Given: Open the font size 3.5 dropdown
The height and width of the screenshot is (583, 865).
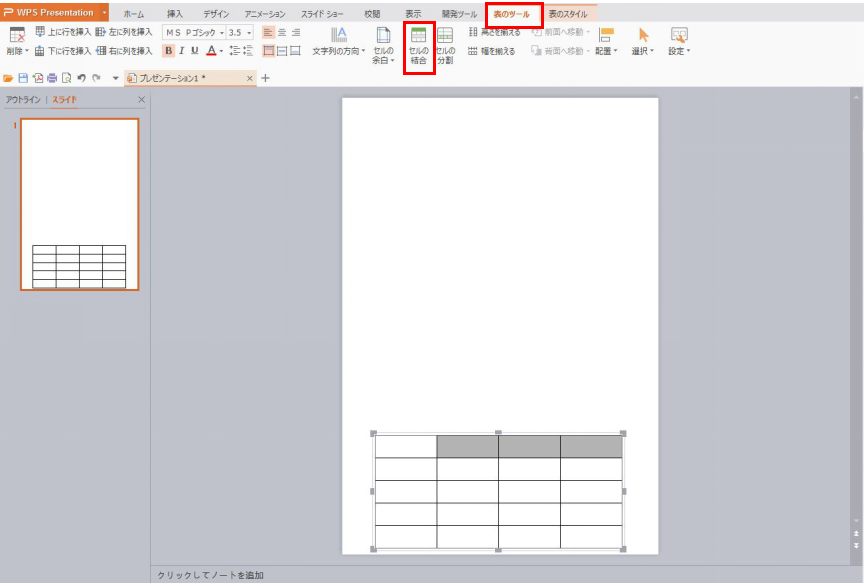Looking at the screenshot, I should pyautogui.click(x=248, y=33).
